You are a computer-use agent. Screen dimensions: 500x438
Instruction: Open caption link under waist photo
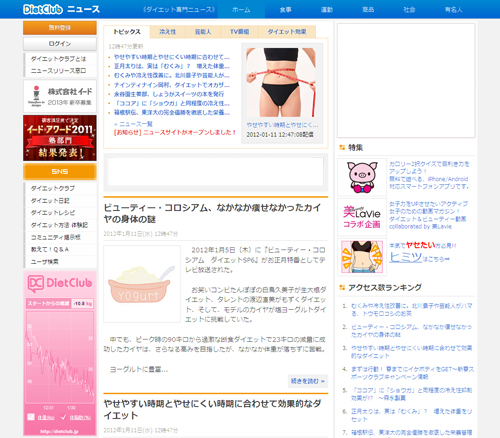tap(282, 125)
